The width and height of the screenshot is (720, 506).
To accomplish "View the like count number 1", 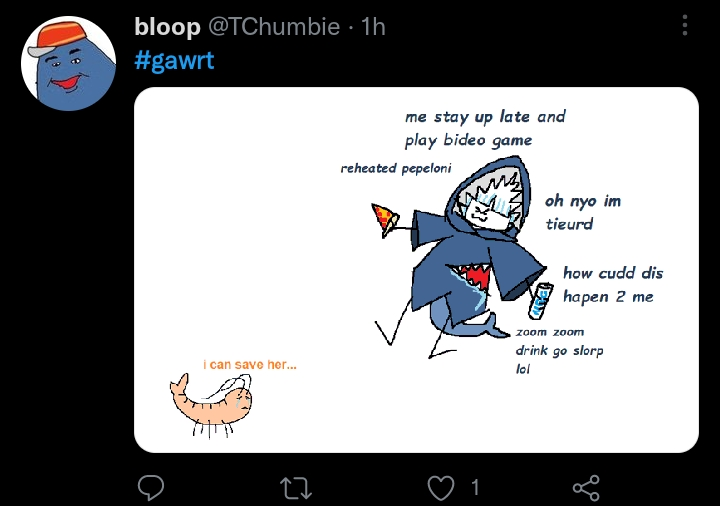I will (475, 488).
